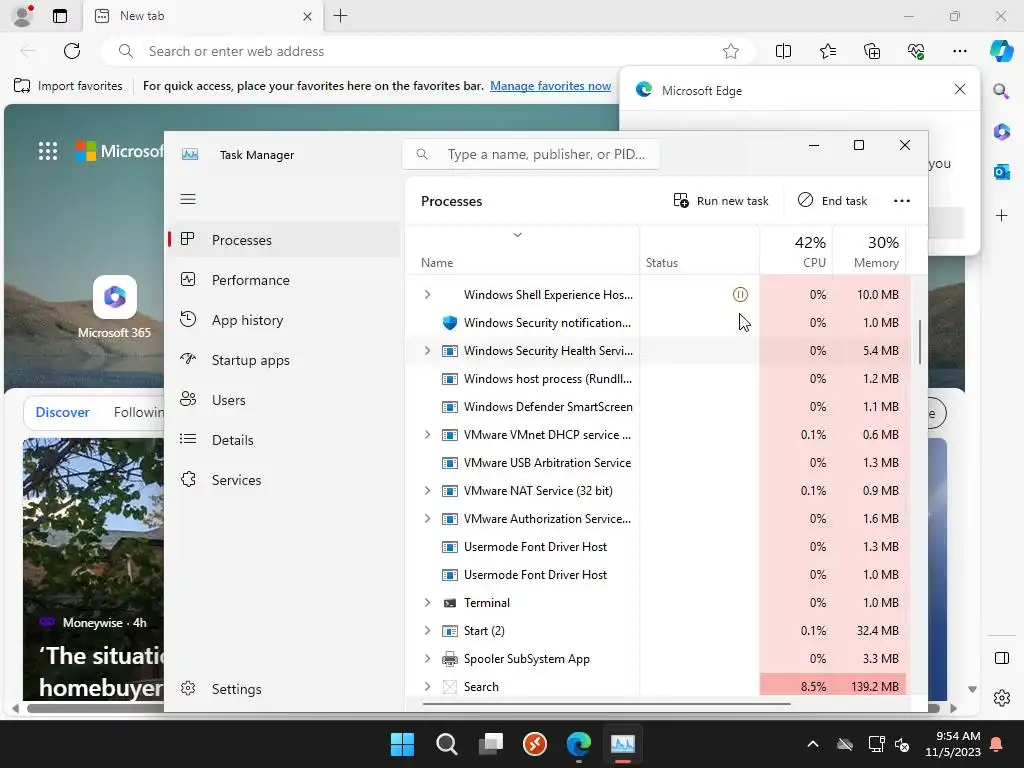1024x768 pixels.
Task: Refresh the Edge page
Action: [x=72, y=51]
